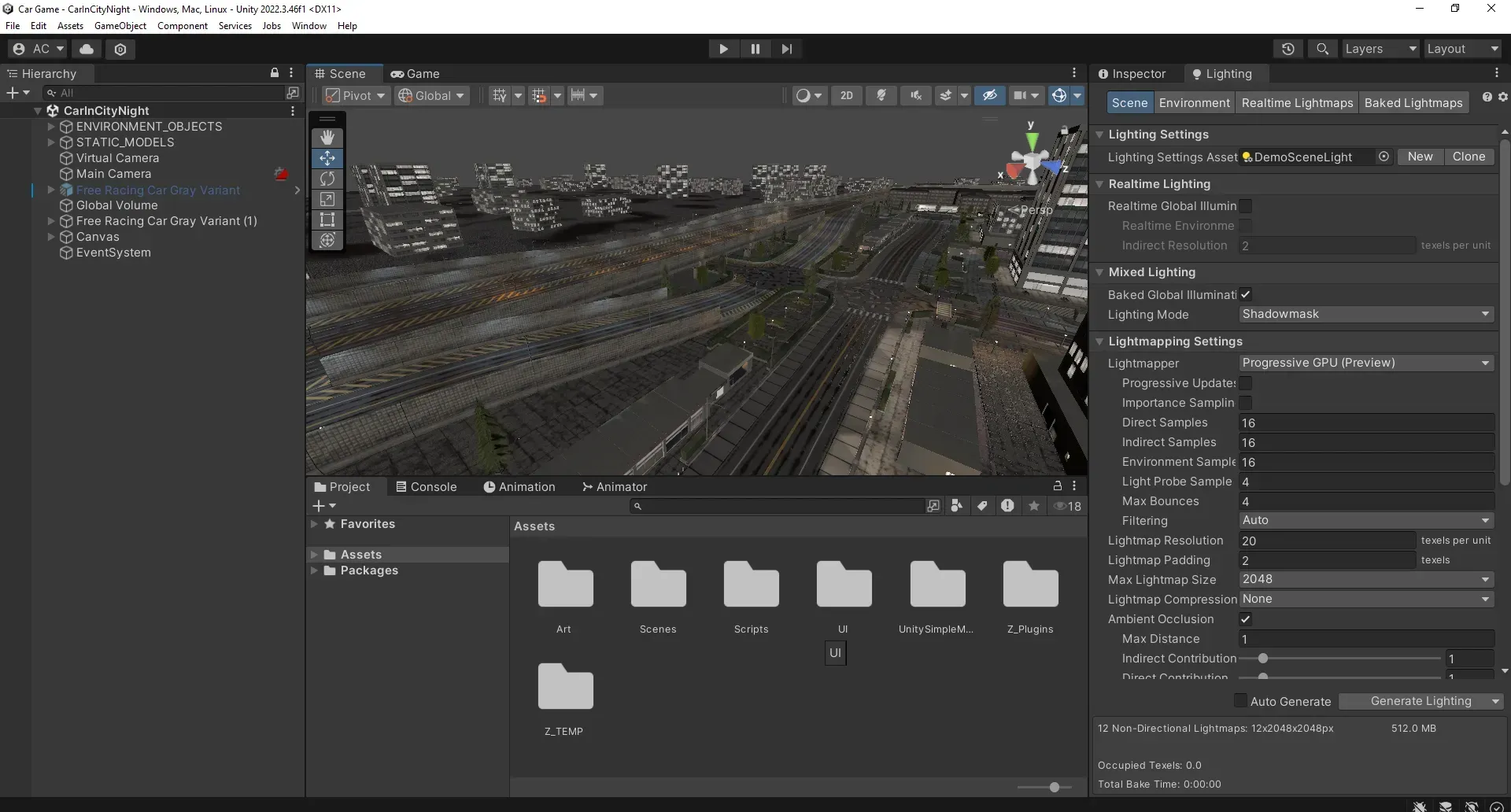Enable Auto Generate checkbox
This screenshot has height=812, width=1511.
click(x=1240, y=701)
